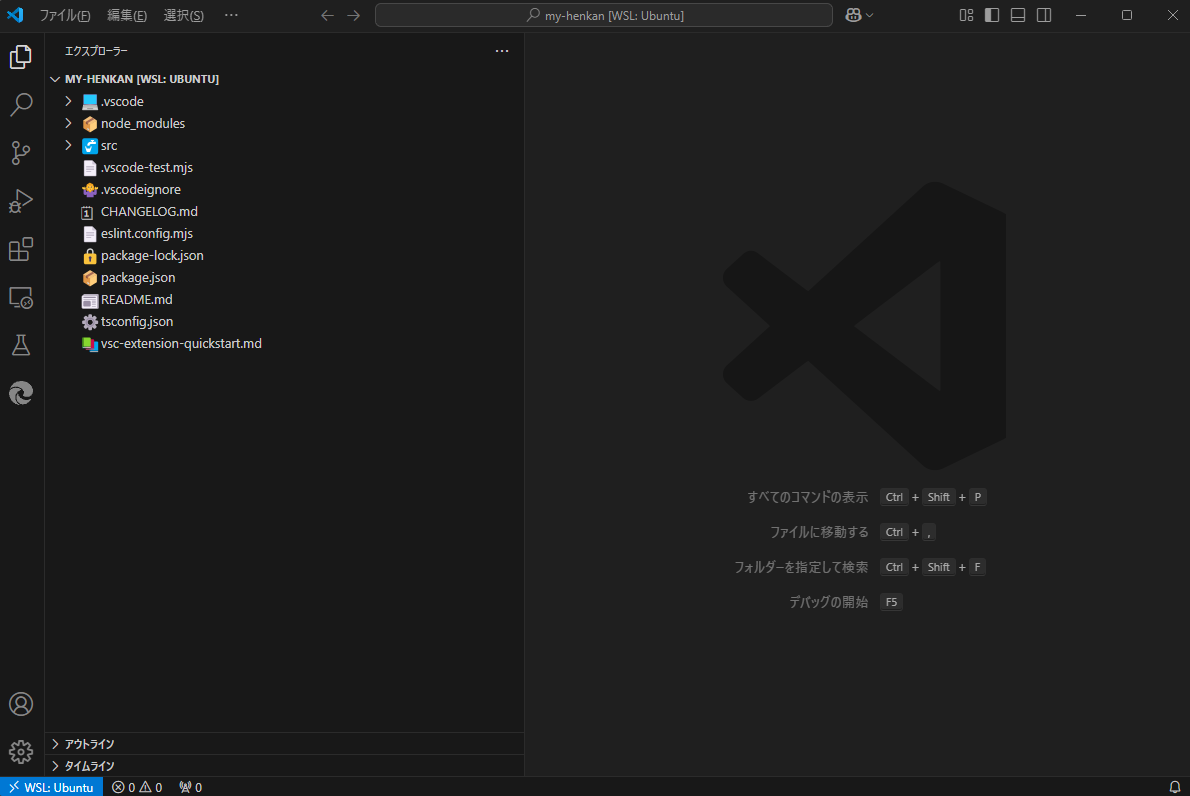Open the Manage gear icon
1190x796 pixels.
pos(21,752)
